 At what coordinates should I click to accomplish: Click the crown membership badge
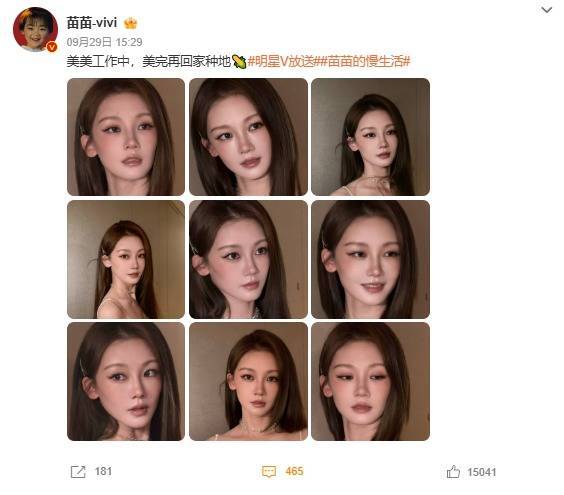131,23
